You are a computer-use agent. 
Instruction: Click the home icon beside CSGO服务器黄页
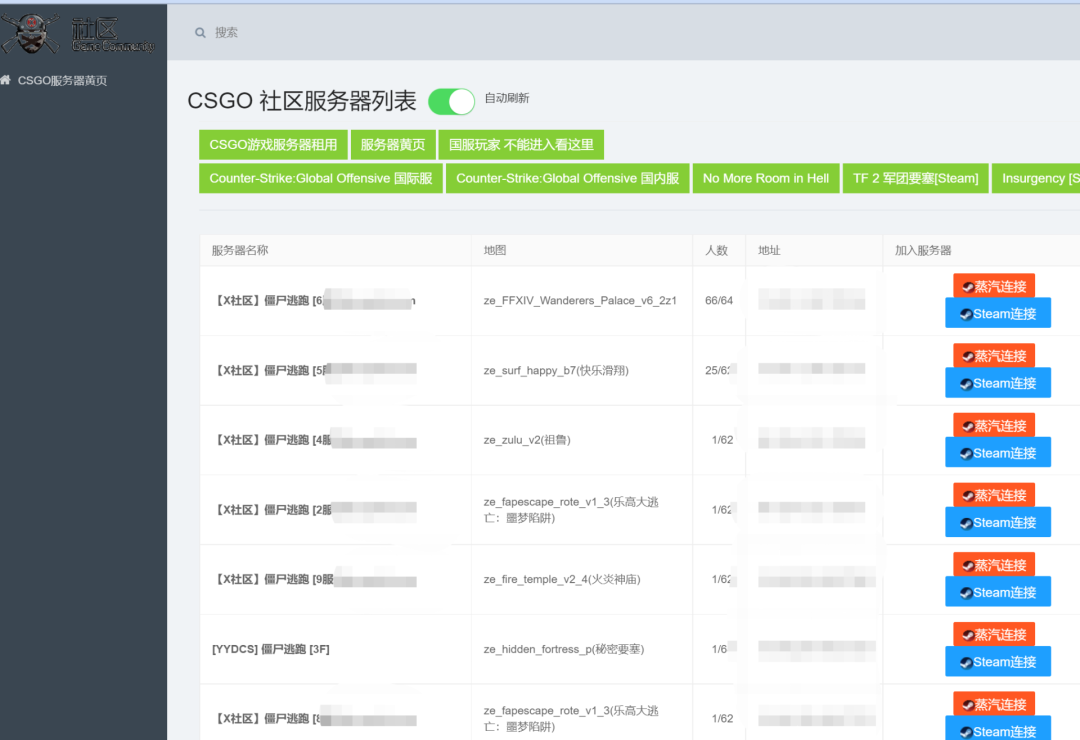click(x=6, y=80)
